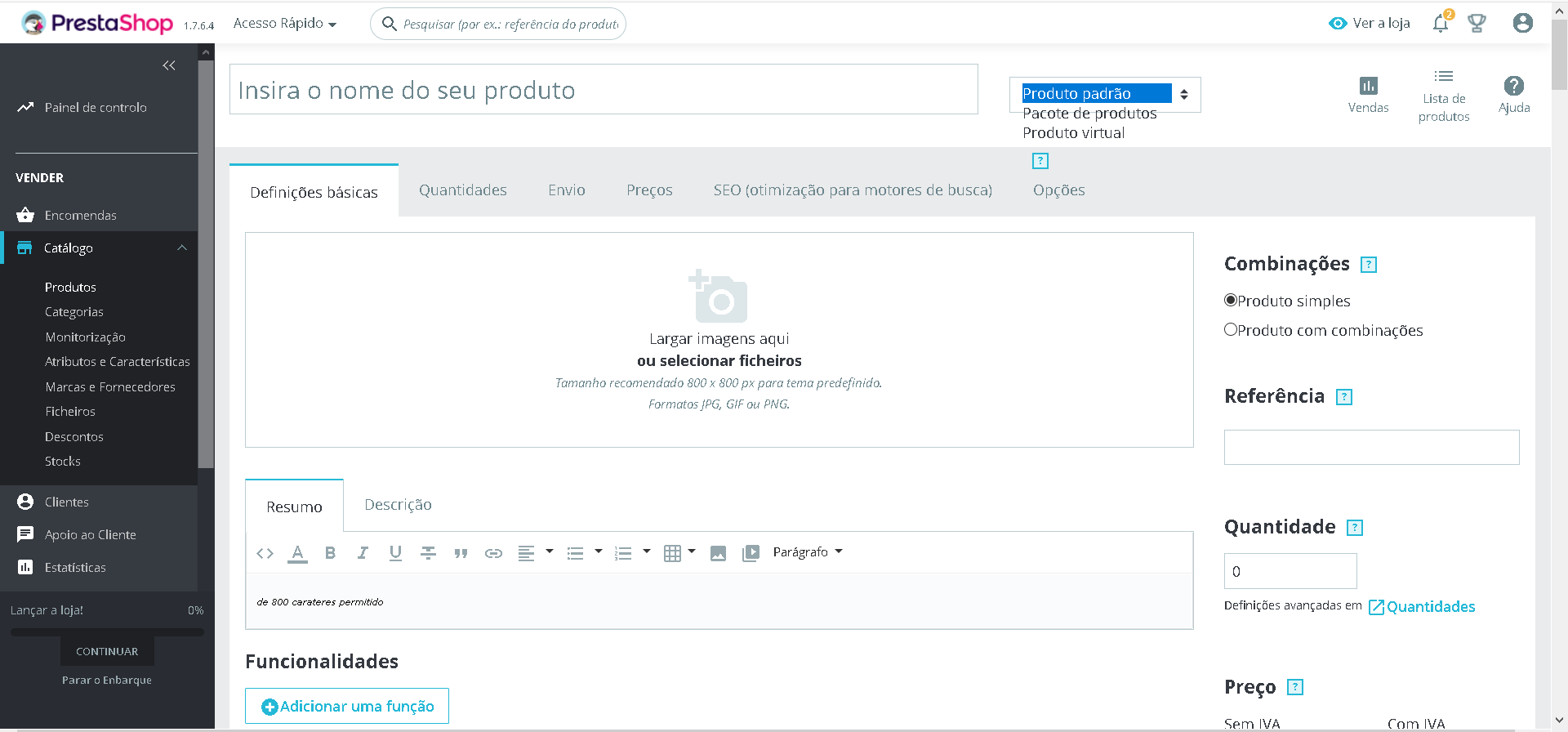Select Produto com combinações radio button
This screenshot has width=1568, height=732.
1231,329
